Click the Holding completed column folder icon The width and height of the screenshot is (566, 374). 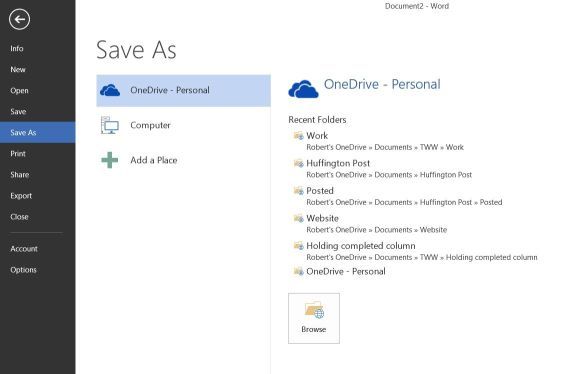tap(299, 246)
